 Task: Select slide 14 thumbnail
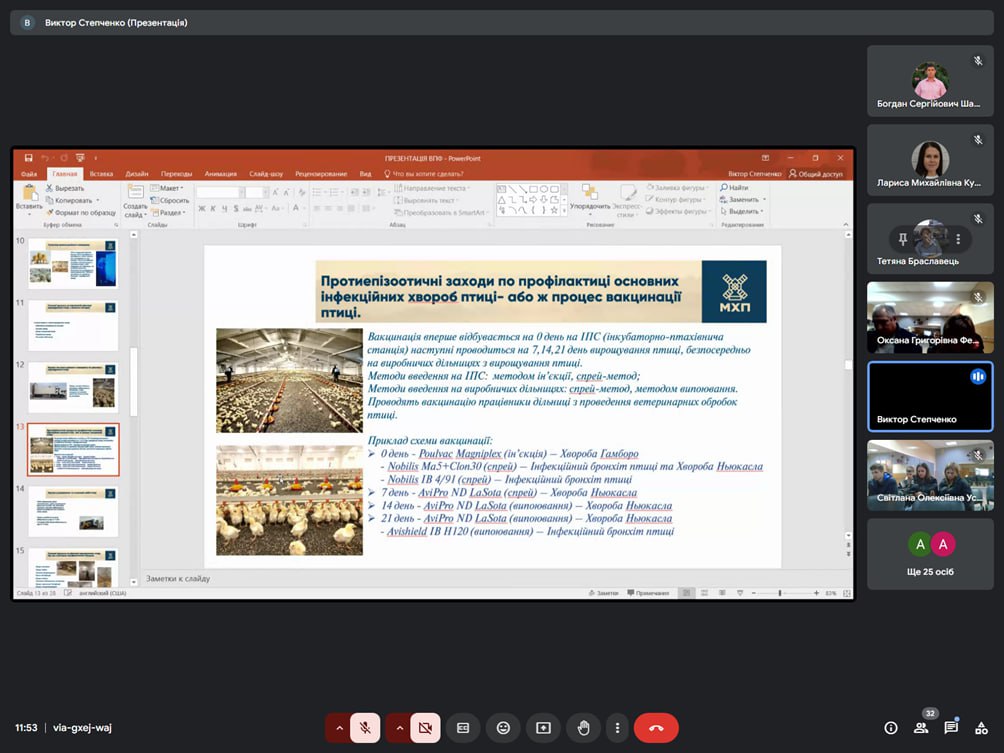tap(73, 512)
